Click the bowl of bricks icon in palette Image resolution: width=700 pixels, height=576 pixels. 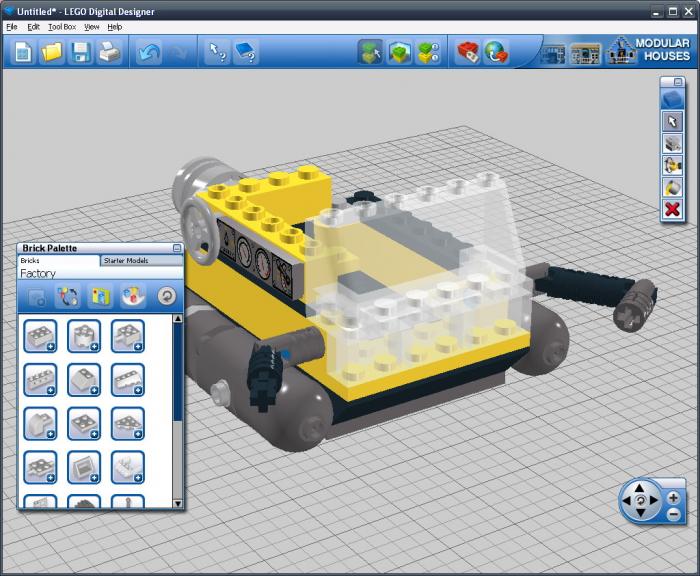pos(133,296)
